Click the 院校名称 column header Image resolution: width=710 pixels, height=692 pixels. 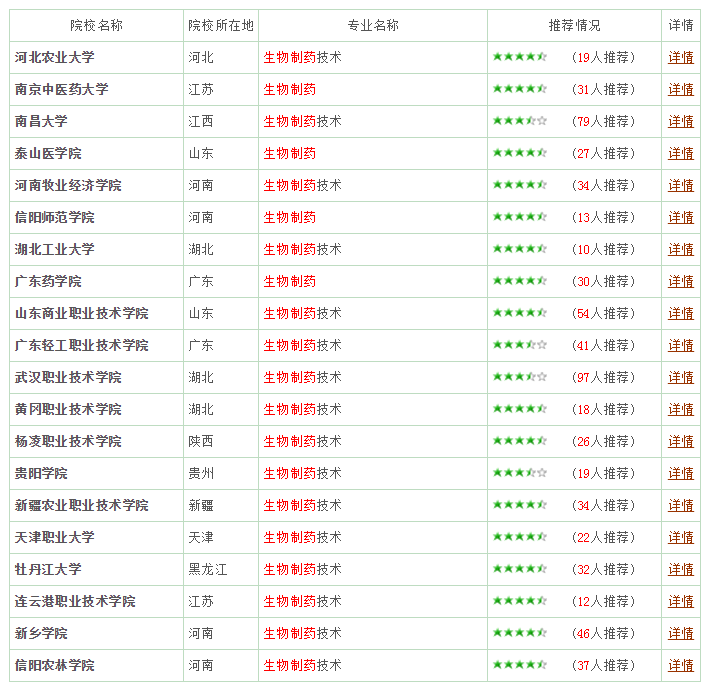96,25
